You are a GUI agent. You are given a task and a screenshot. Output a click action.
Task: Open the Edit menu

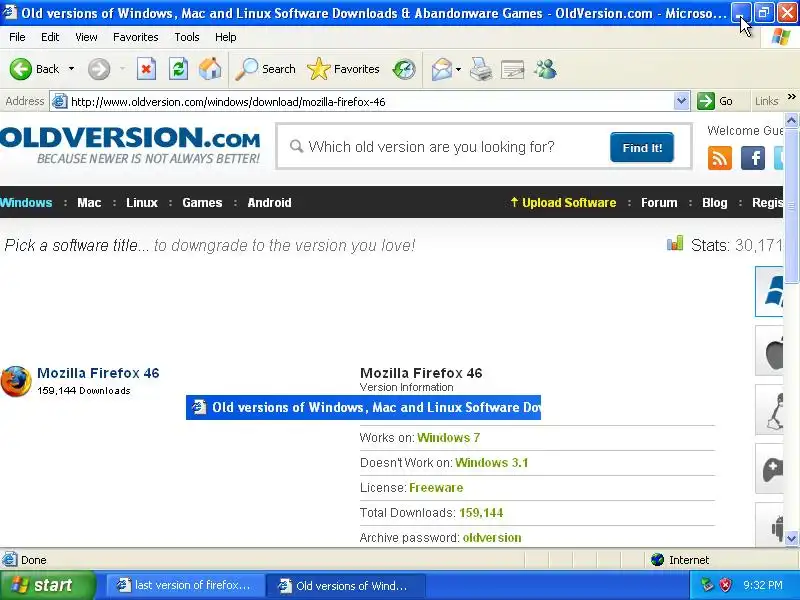pyautogui.click(x=50, y=37)
